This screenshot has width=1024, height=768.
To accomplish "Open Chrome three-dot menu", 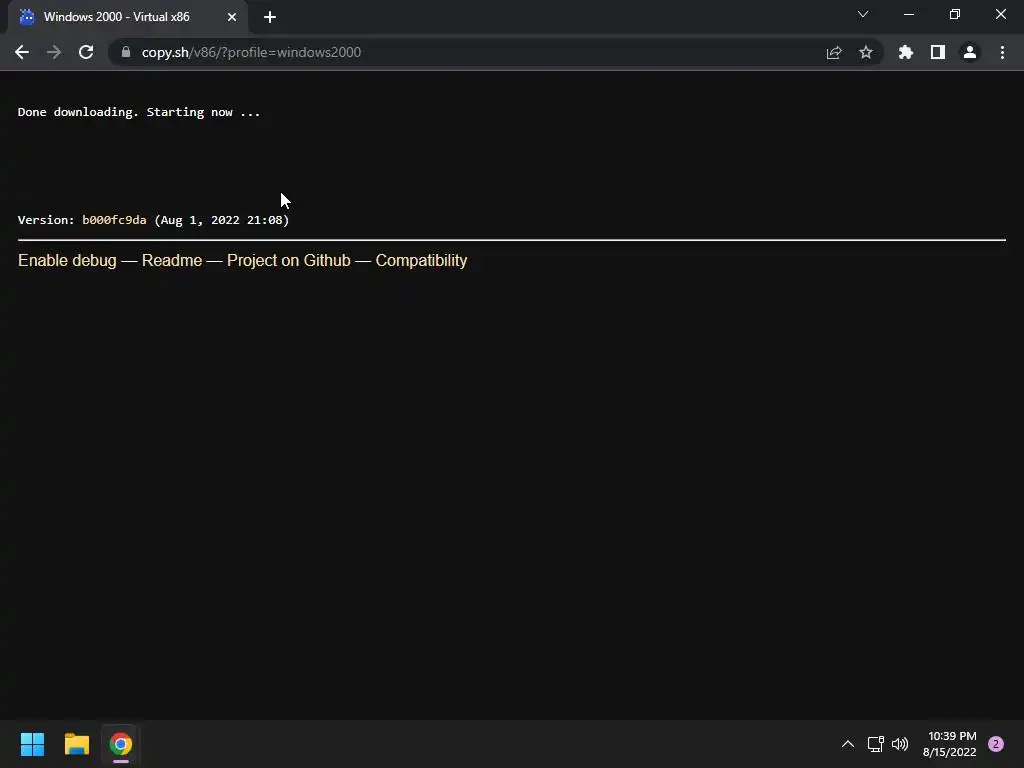I will (1002, 52).
